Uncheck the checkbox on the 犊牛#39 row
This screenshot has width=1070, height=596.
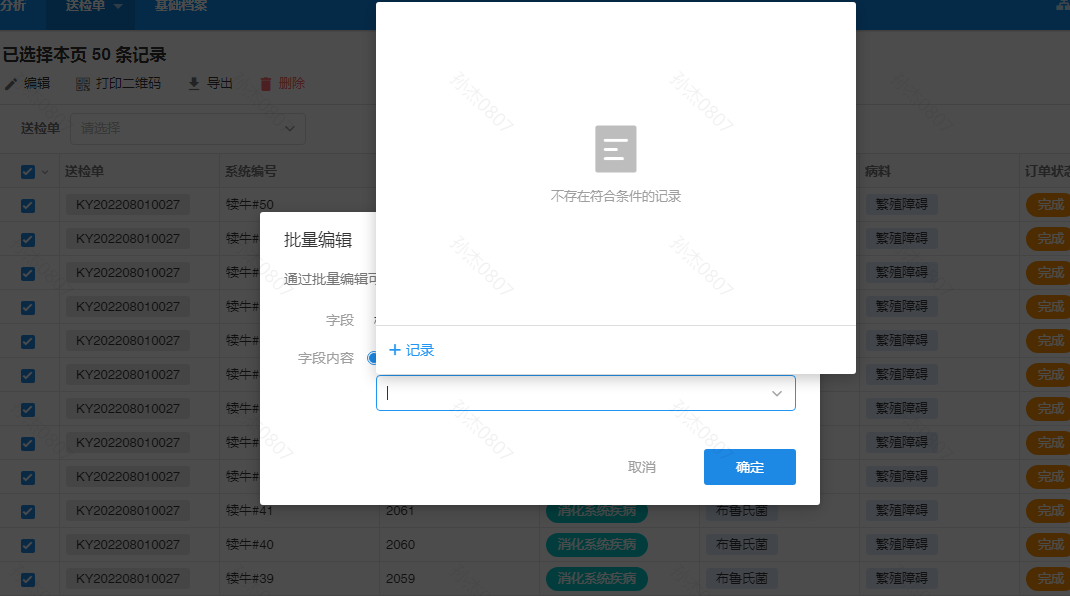[28, 579]
